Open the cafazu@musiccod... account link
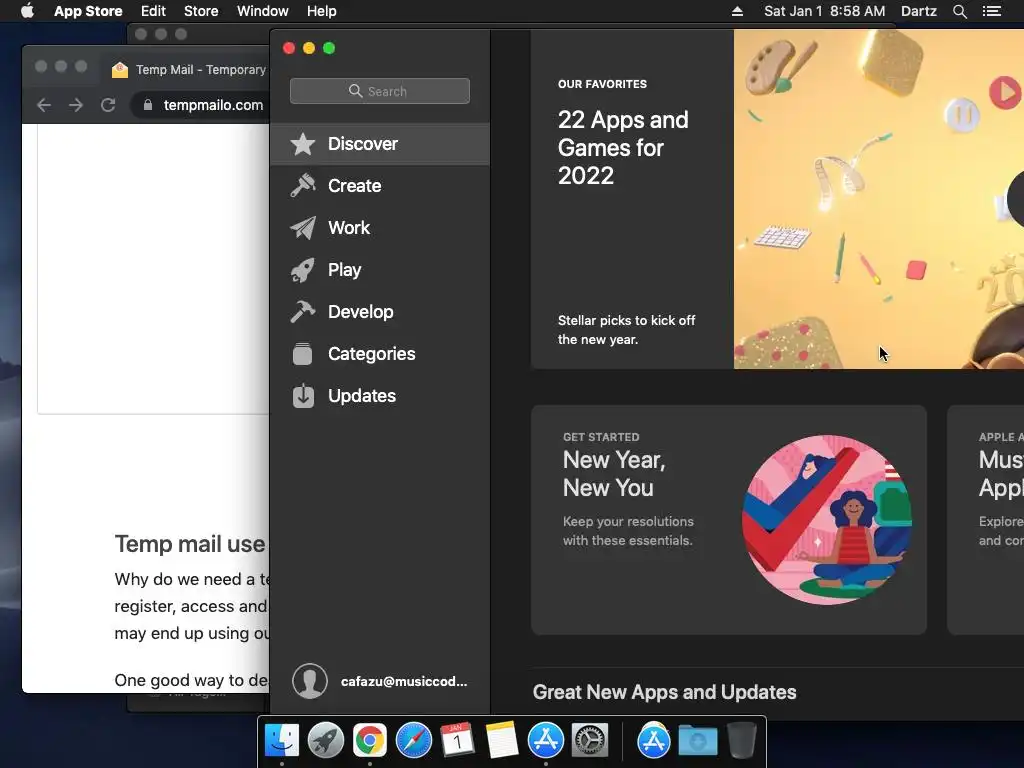 (x=404, y=681)
